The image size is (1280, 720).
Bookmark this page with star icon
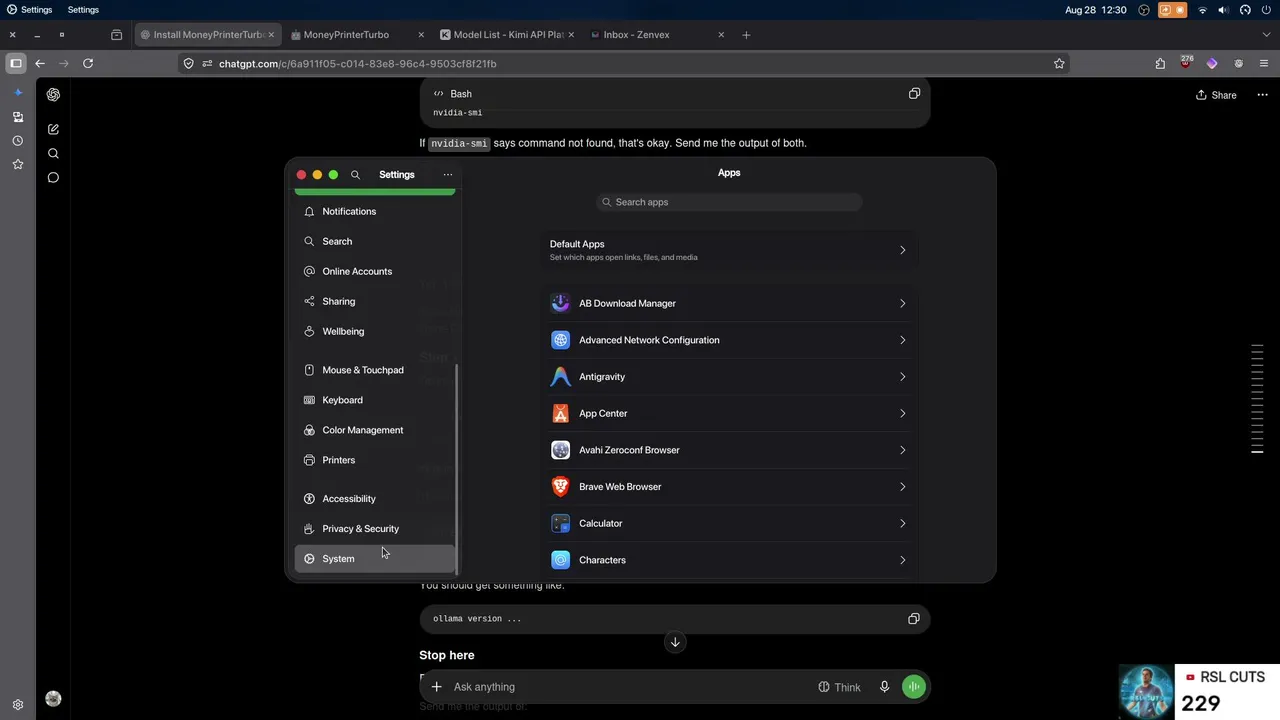pyautogui.click(x=1059, y=63)
